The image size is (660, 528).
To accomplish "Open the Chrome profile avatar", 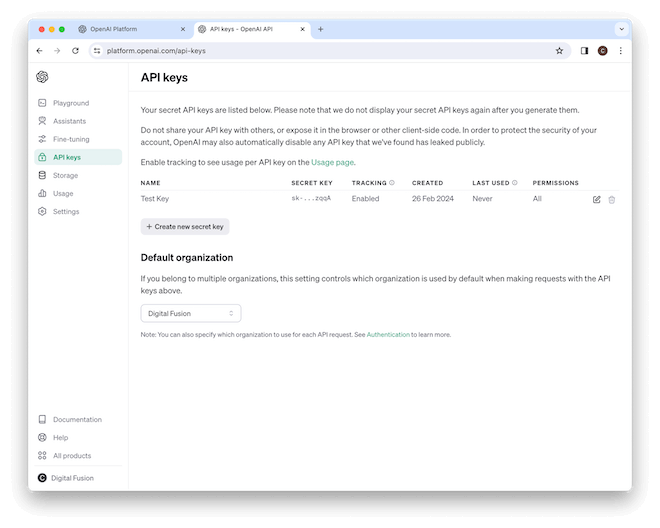I will click(x=602, y=51).
